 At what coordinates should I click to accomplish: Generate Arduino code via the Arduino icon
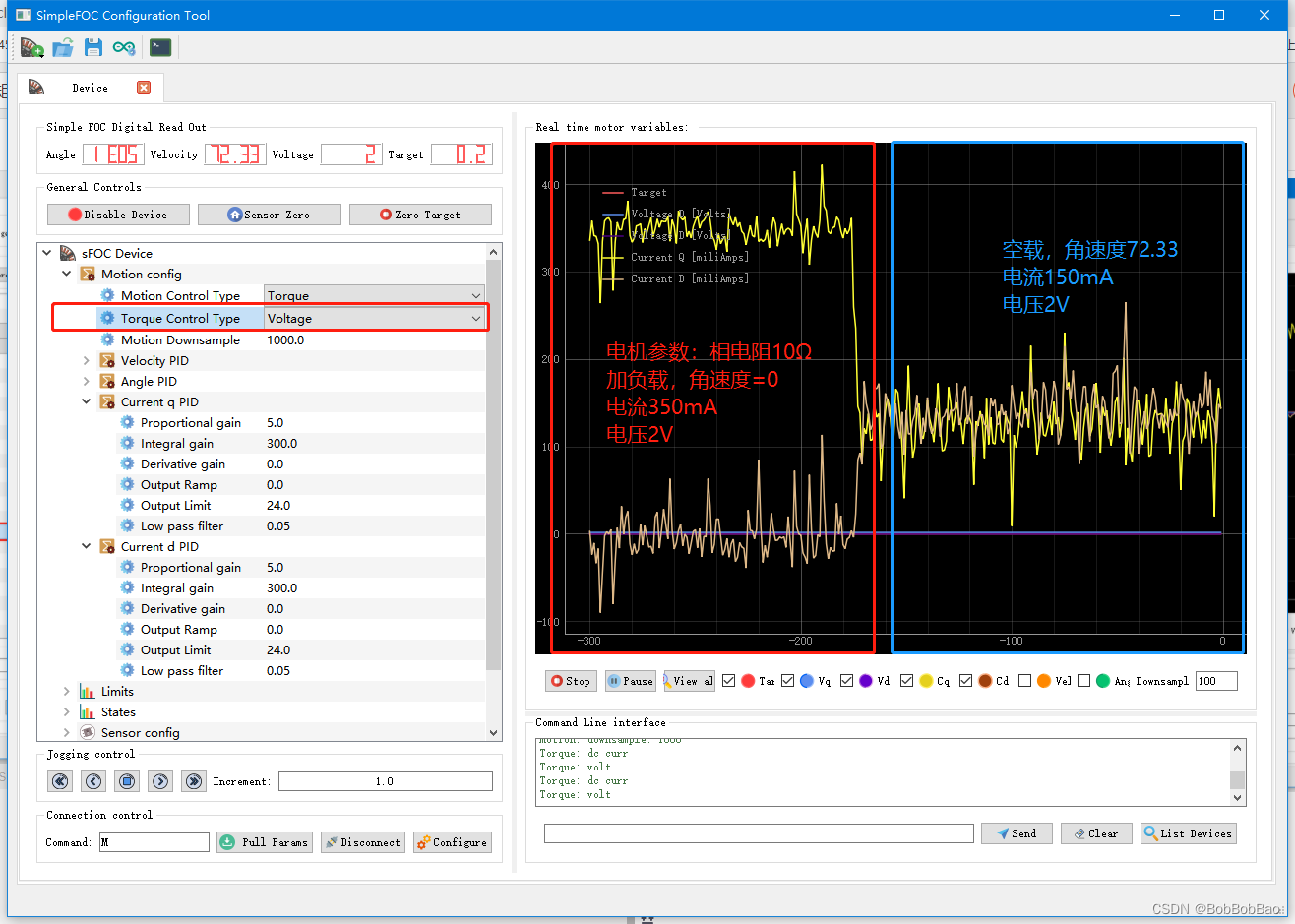click(x=124, y=47)
